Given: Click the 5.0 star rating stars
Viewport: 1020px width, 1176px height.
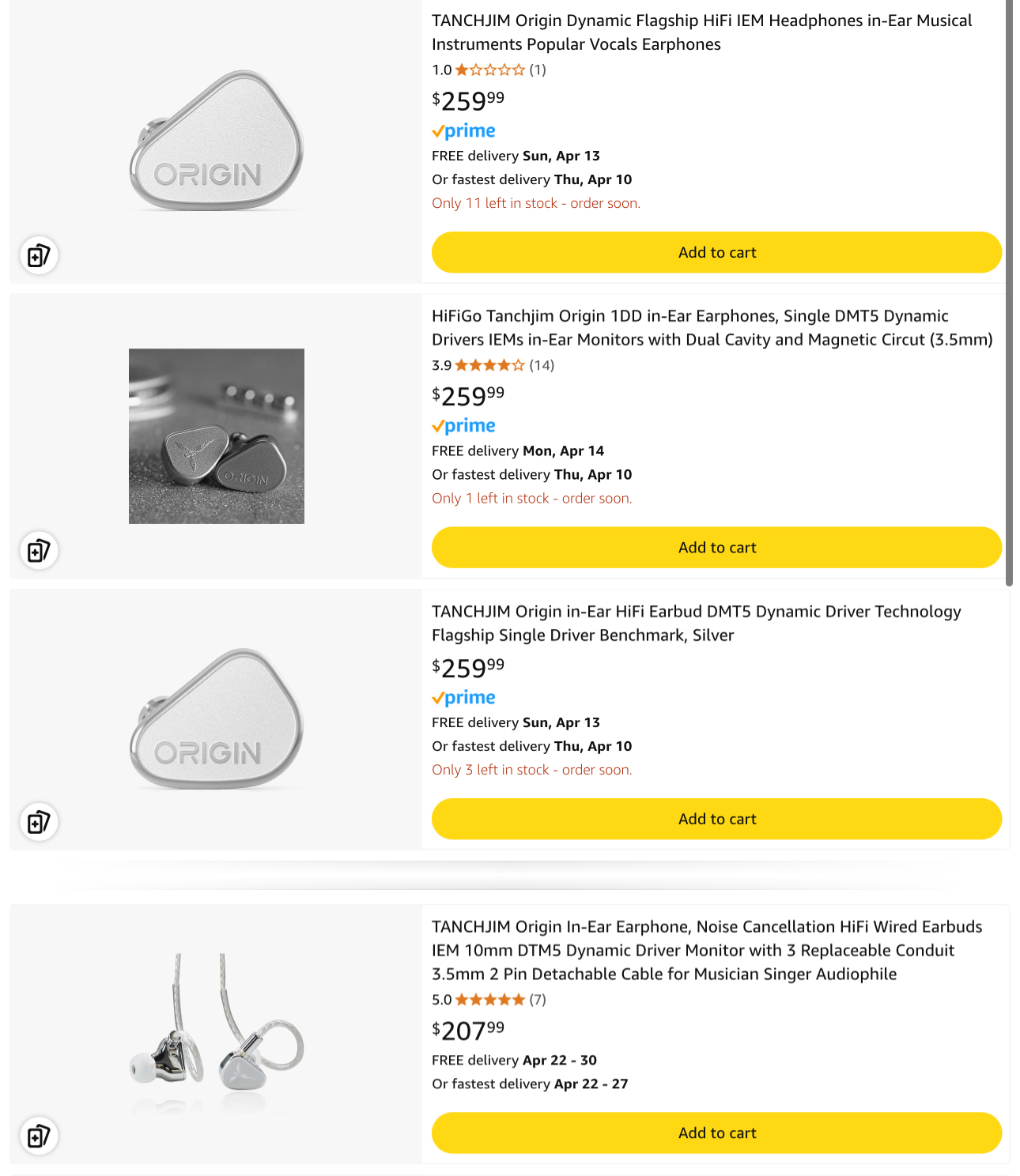Looking at the screenshot, I should [490, 1000].
